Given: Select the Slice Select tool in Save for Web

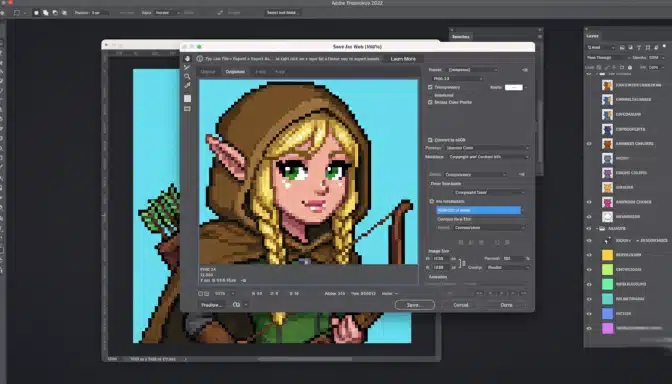Looking at the screenshot, I should coord(187,67).
